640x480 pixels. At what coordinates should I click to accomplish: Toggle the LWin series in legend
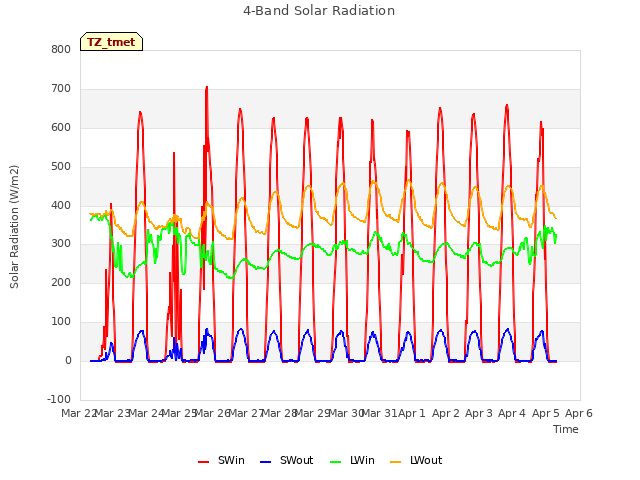(352, 460)
